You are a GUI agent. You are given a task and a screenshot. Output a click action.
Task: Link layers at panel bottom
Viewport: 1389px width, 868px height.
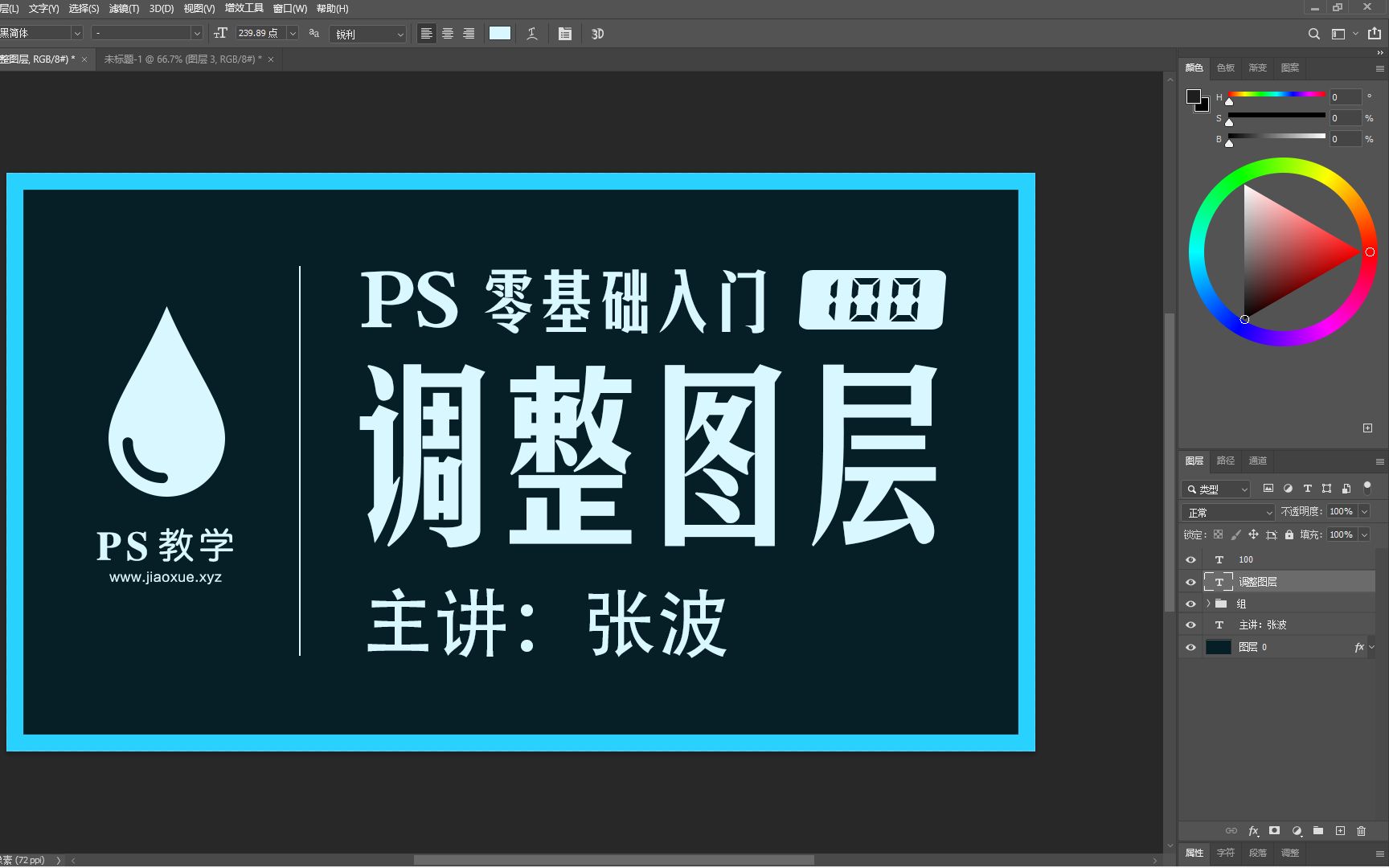tap(1231, 831)
